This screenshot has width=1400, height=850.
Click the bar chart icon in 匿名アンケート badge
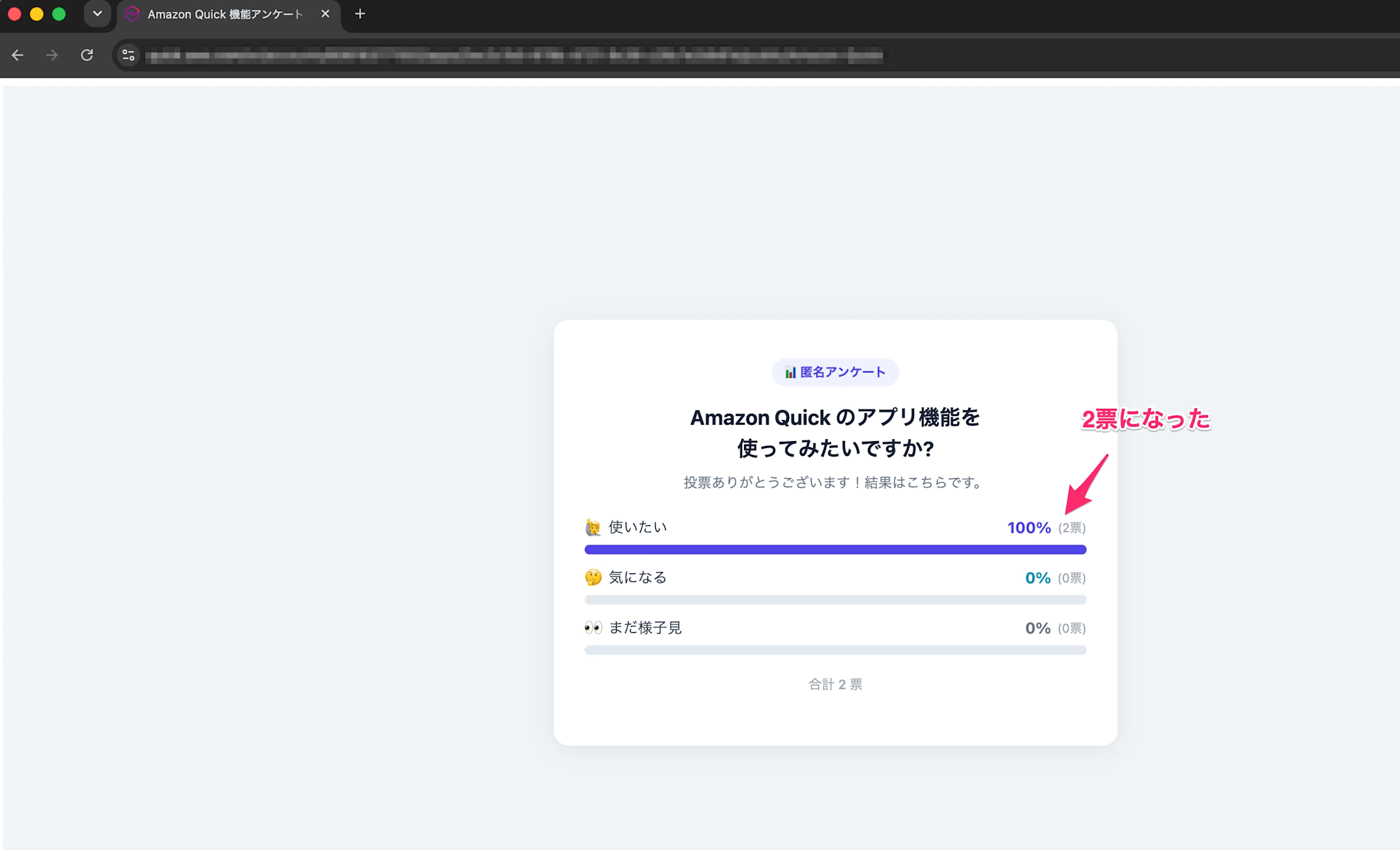pyautogui.click(x=790, y=372)
